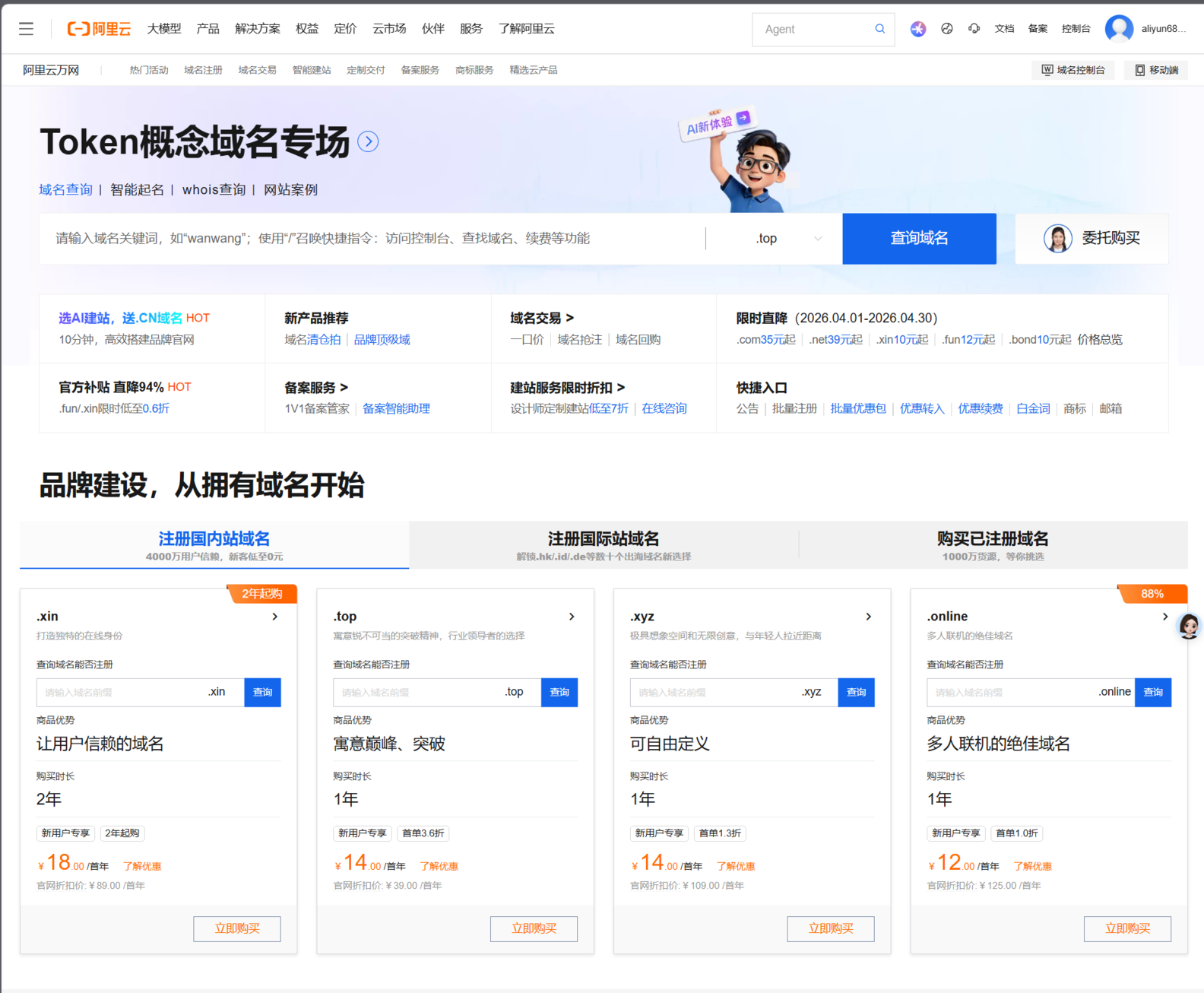Screen dimensions: 1204x993
Task: Open the 定价 top menu
Action: (345, 29)
